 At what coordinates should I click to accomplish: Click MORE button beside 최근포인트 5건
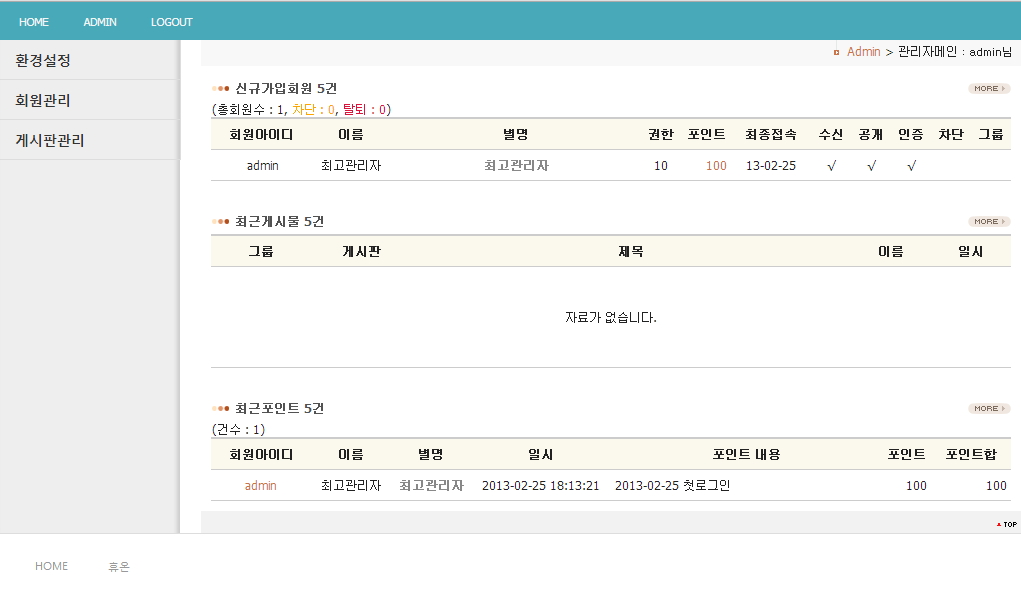pyautogui.click(x=988, y=409)
